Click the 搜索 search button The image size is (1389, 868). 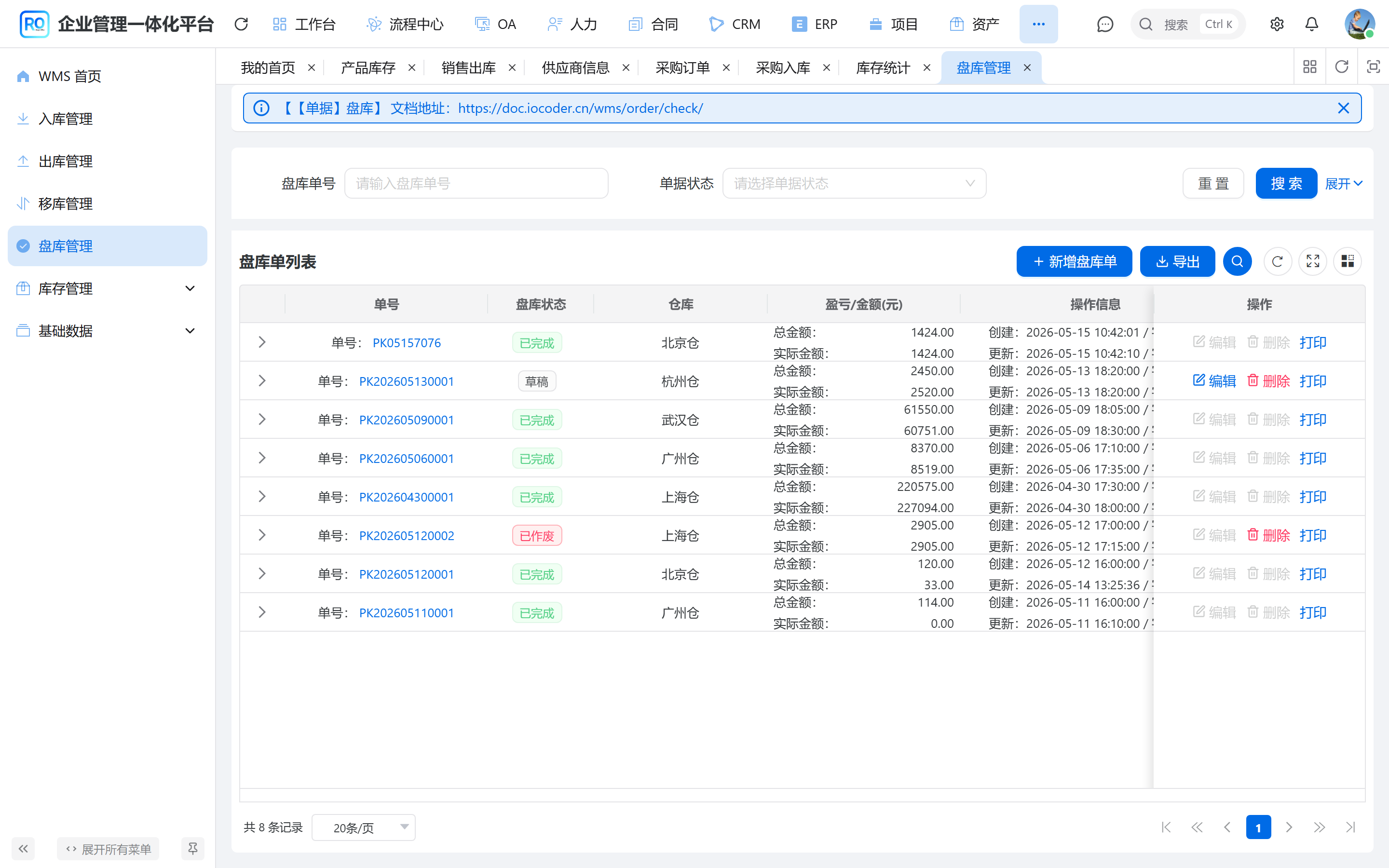[x=1286, y=184]
